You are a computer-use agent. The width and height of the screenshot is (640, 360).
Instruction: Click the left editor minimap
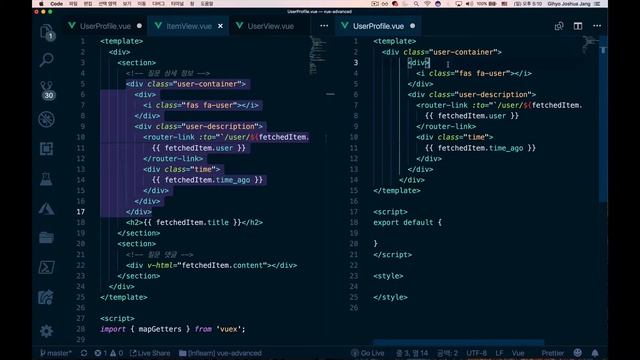[318, 55]
